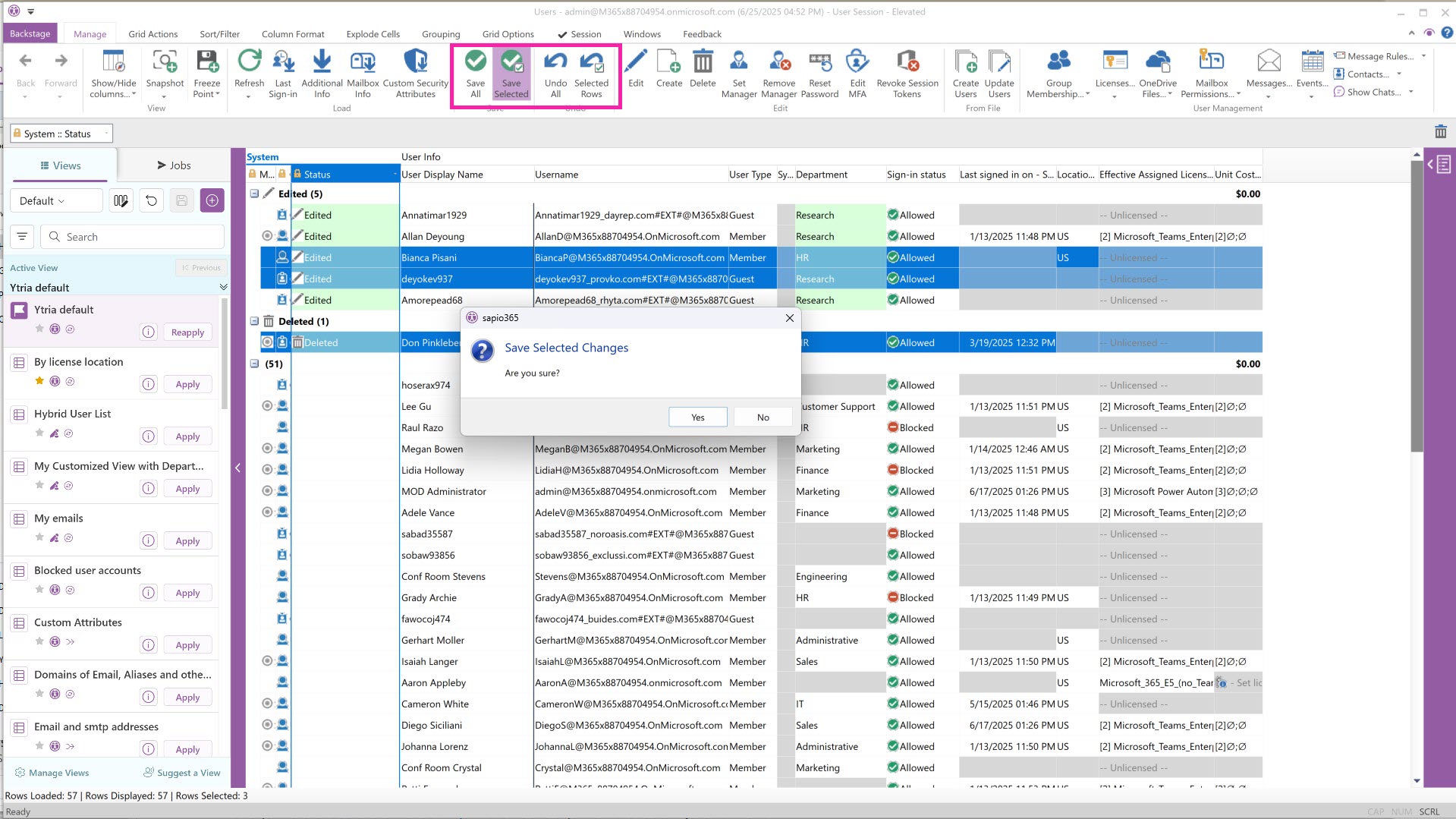Screen dimensions: 1456x819
Task: Confirm save by clicking Yes
Action: point(697,417)
